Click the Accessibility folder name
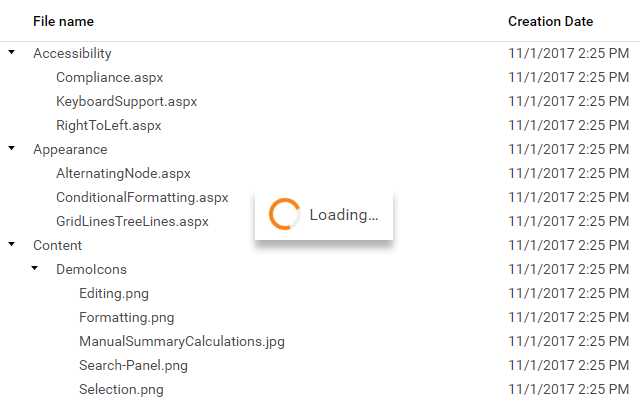 72,53
